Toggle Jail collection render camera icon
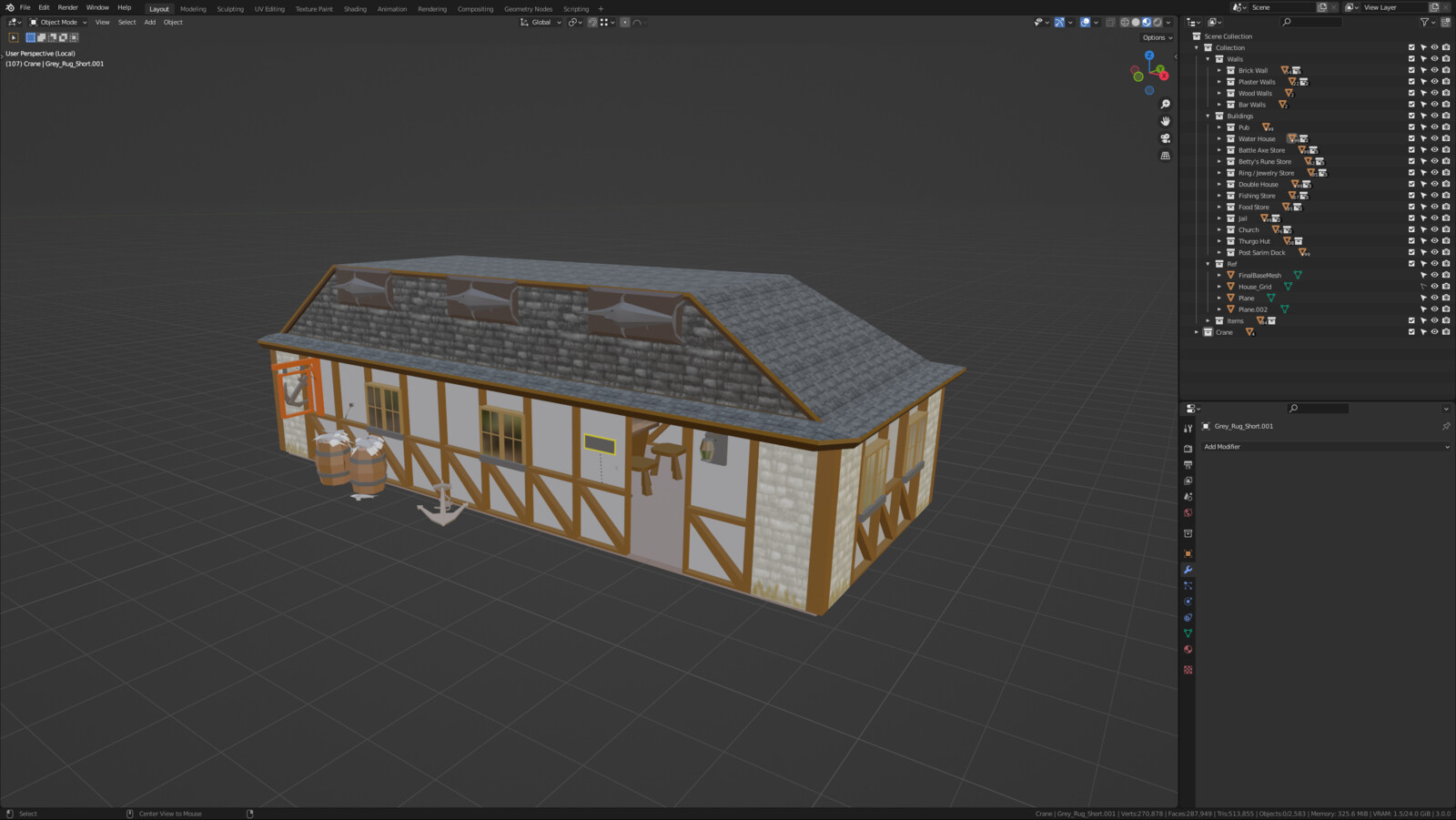The width and height of the screenshot is (1456, 820). [1446, 218]
